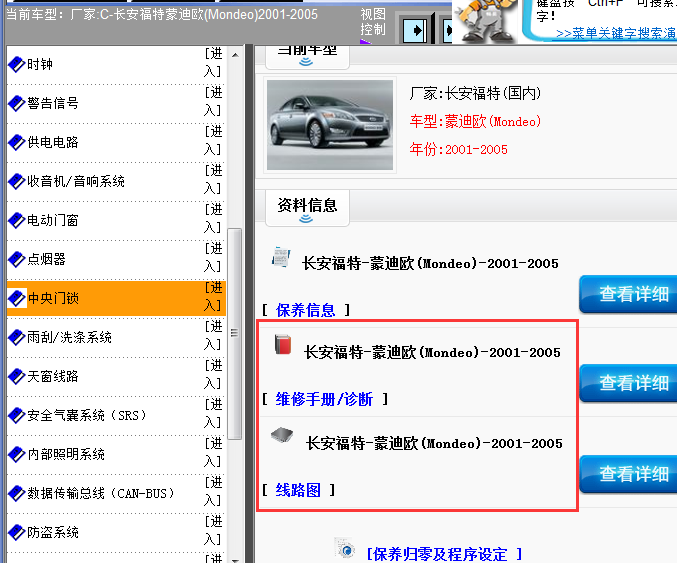This screenshot has height=563, width=677.
Task: Open the 线路图 link
Action: [x=298, y=490]
